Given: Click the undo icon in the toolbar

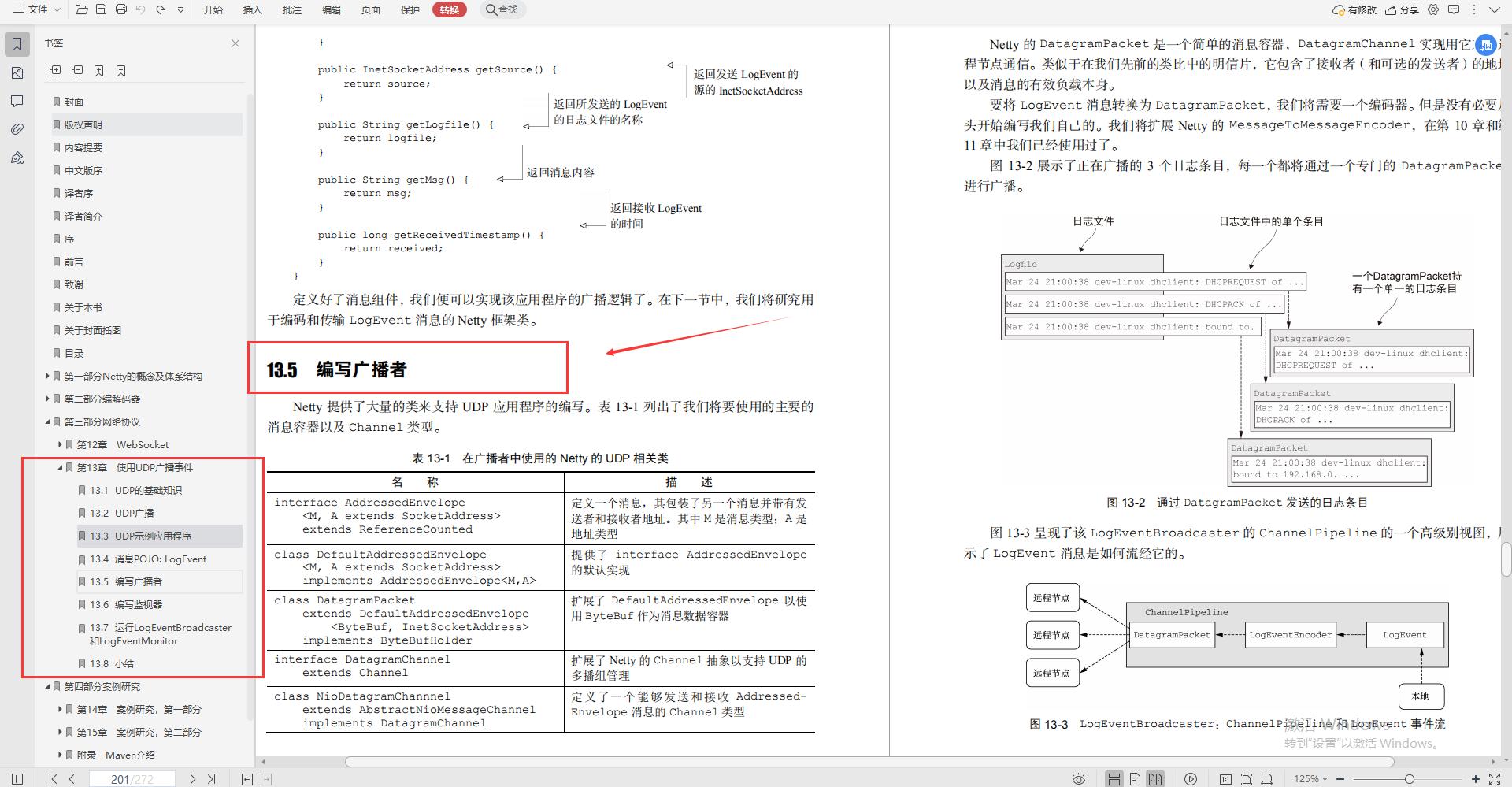Looking at the screenshot, I should (x=141, y=9).
